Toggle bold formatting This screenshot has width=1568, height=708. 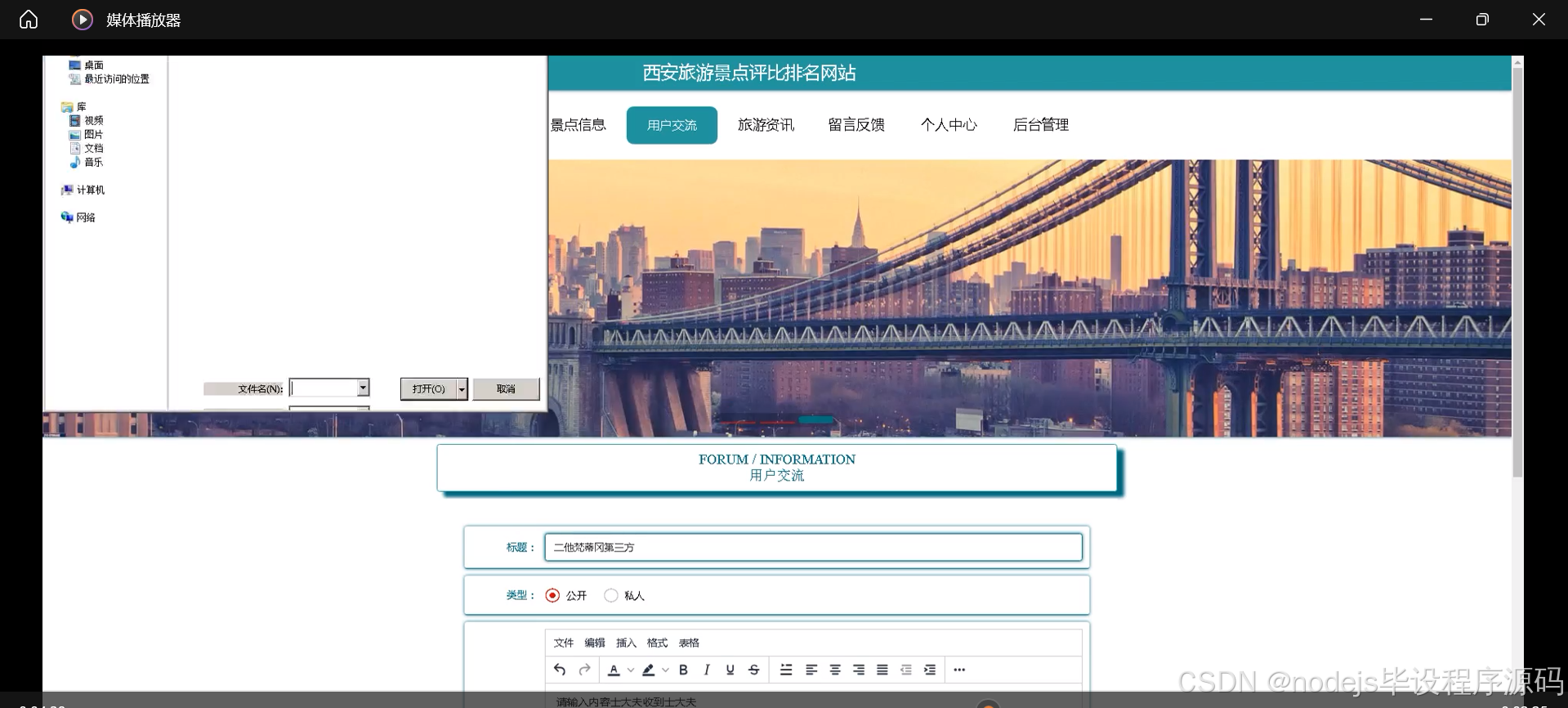click(x=683, y=670)
